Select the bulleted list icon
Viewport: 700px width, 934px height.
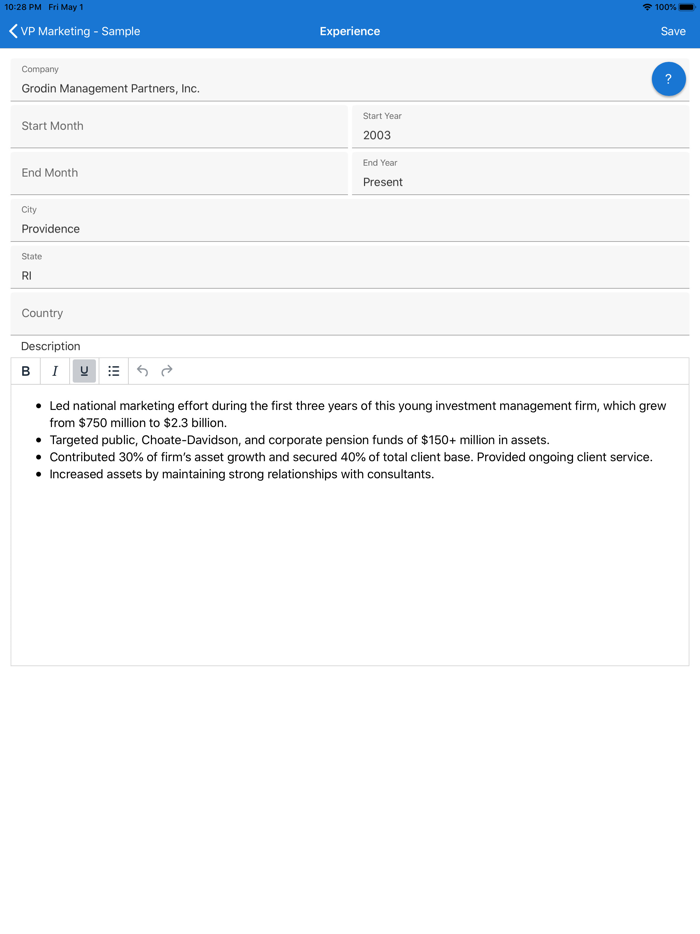[114, 371]
